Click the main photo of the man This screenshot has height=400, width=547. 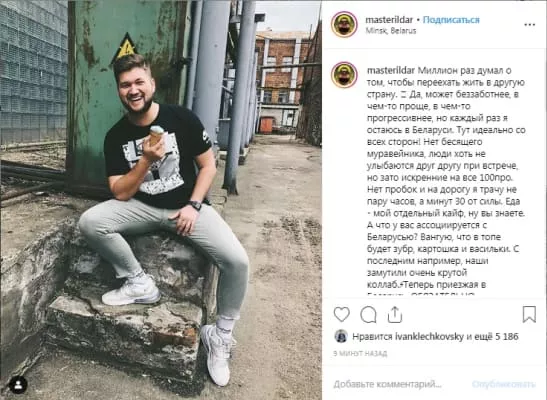161,200
